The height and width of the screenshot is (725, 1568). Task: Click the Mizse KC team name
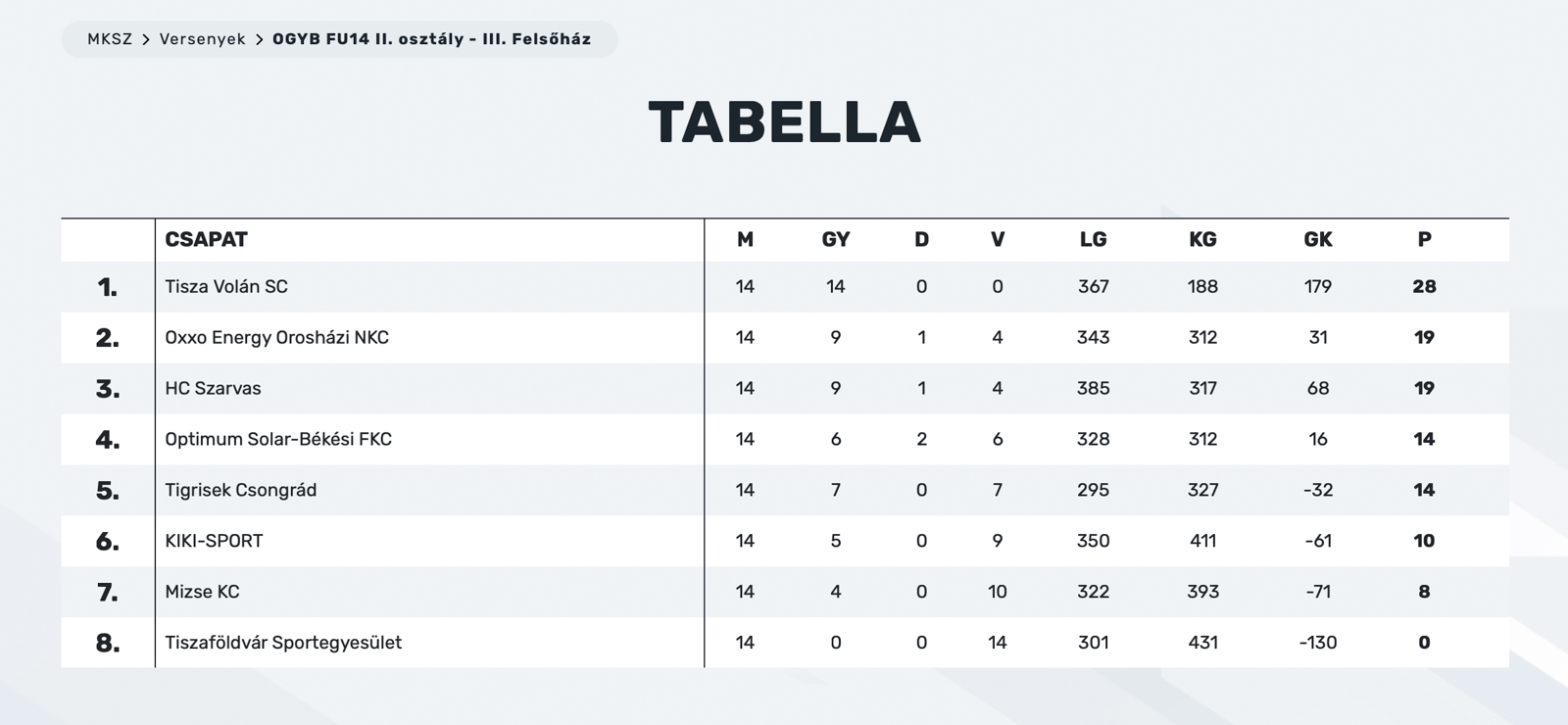[x=202, y=593]
